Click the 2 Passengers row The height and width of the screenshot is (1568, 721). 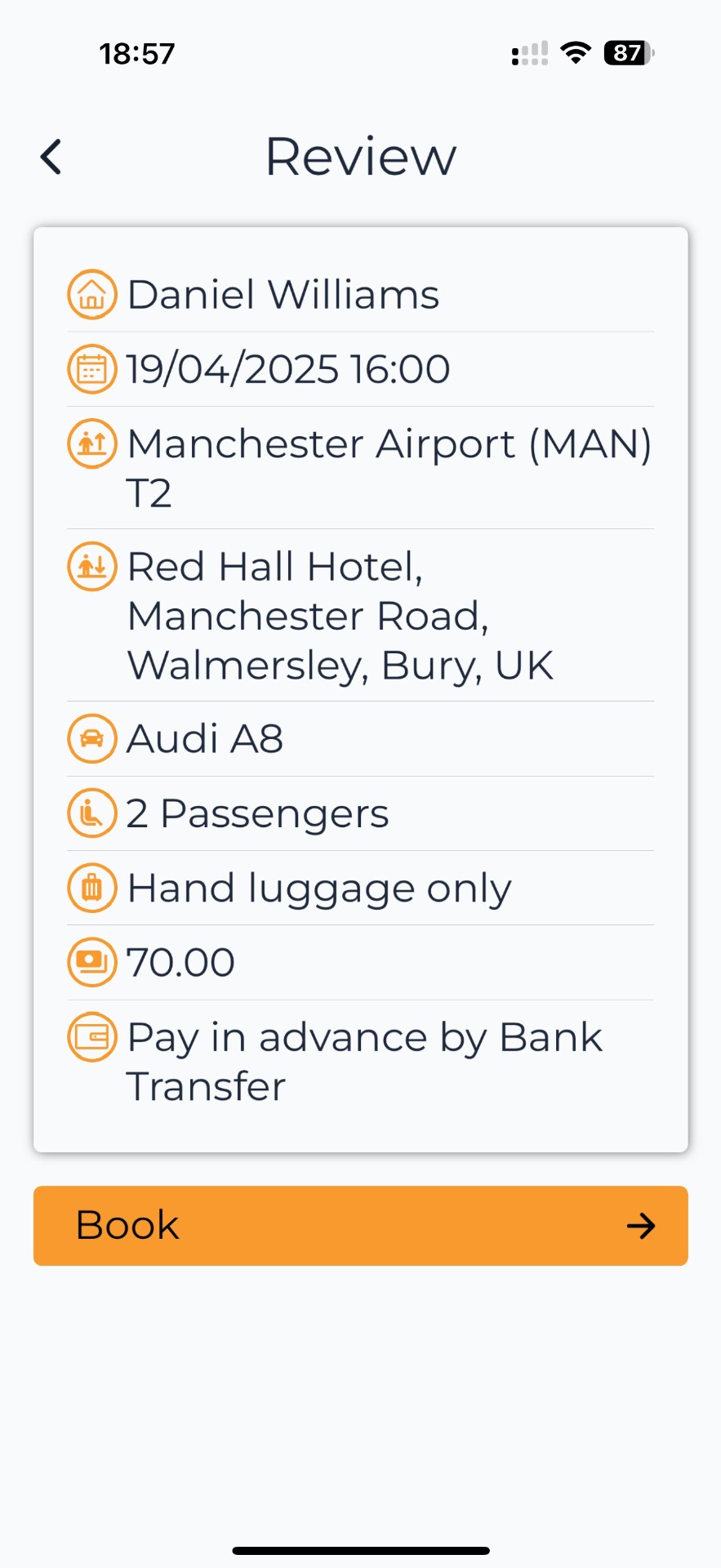pos(257,813)
